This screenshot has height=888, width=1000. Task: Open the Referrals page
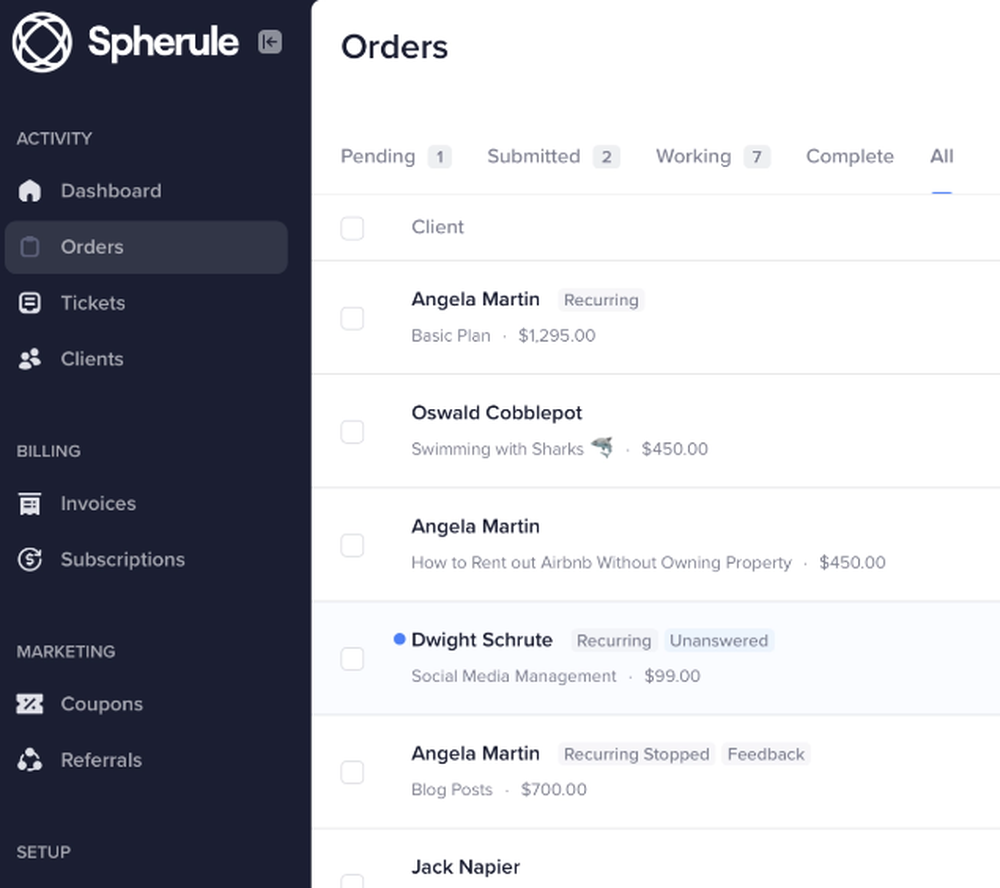click(x=101, y=760)
